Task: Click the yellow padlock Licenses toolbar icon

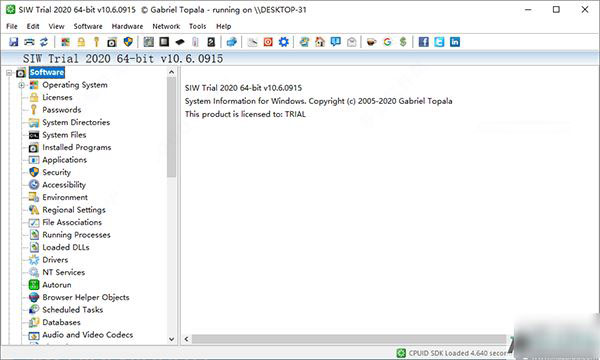Action: point(81,42)
